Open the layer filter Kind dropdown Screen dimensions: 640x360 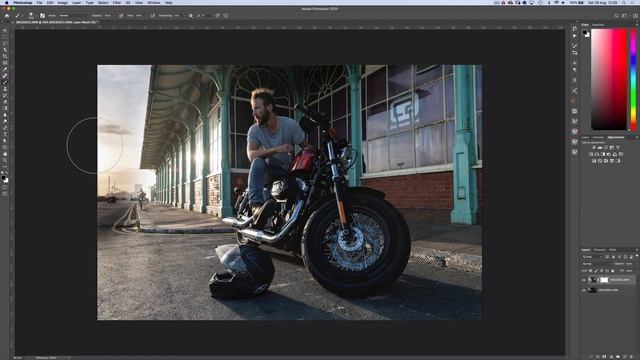pos(592,257)
